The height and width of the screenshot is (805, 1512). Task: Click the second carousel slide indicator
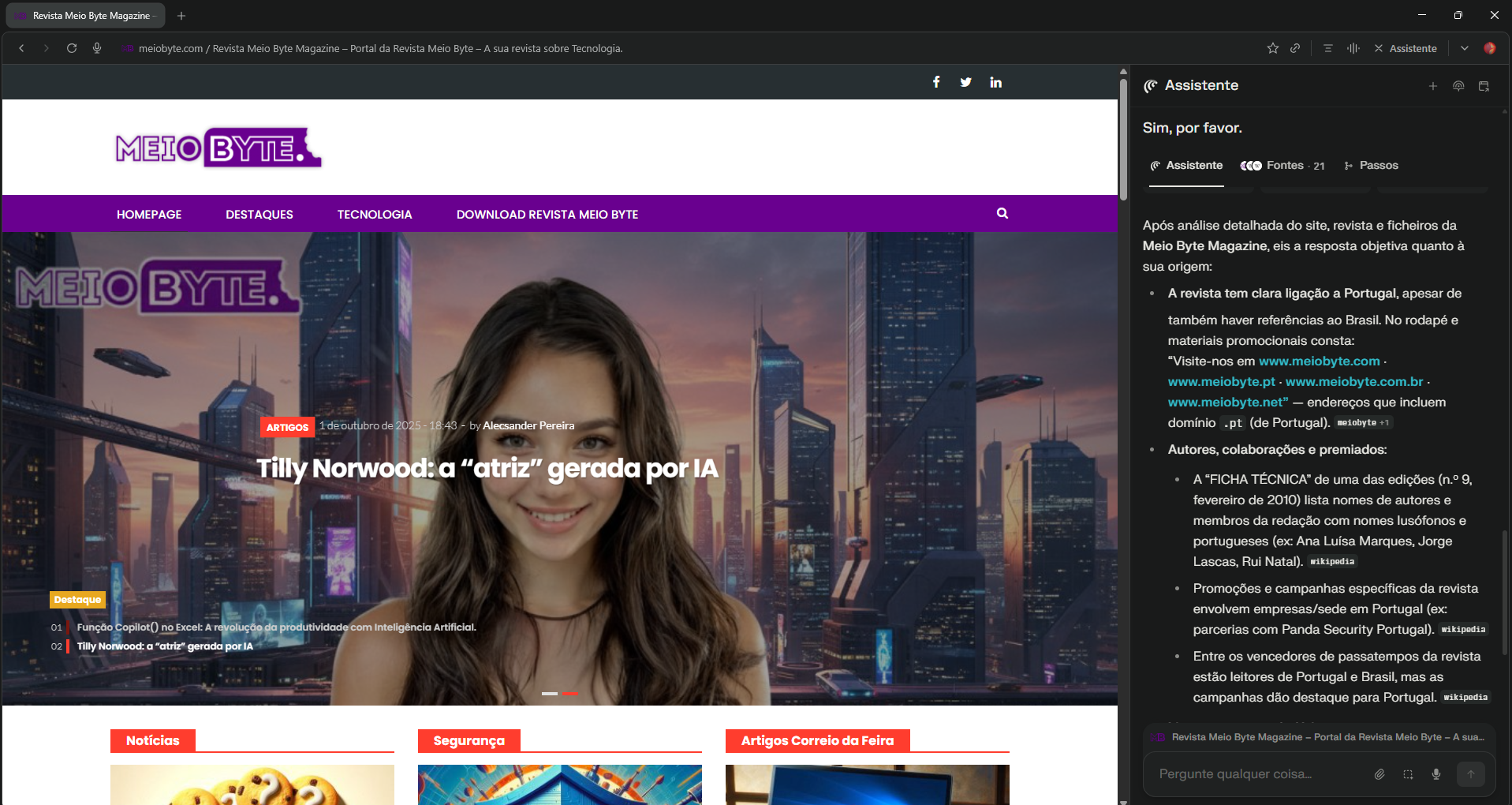pyautogui.click(x=570, y=694)
